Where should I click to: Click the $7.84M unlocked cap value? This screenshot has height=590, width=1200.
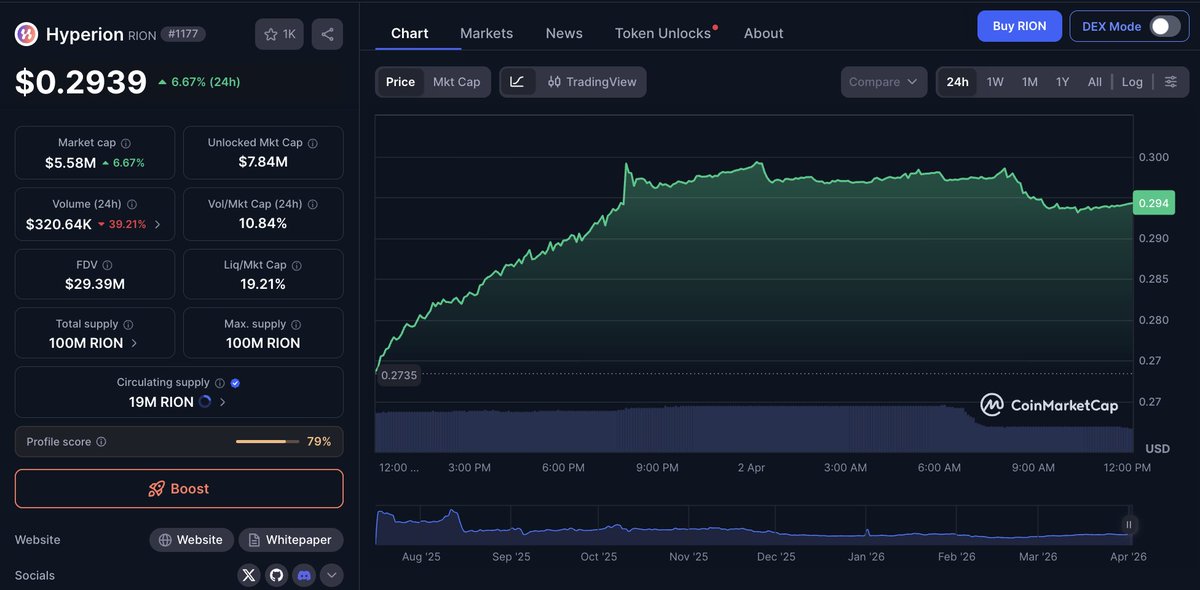(263, 162)
